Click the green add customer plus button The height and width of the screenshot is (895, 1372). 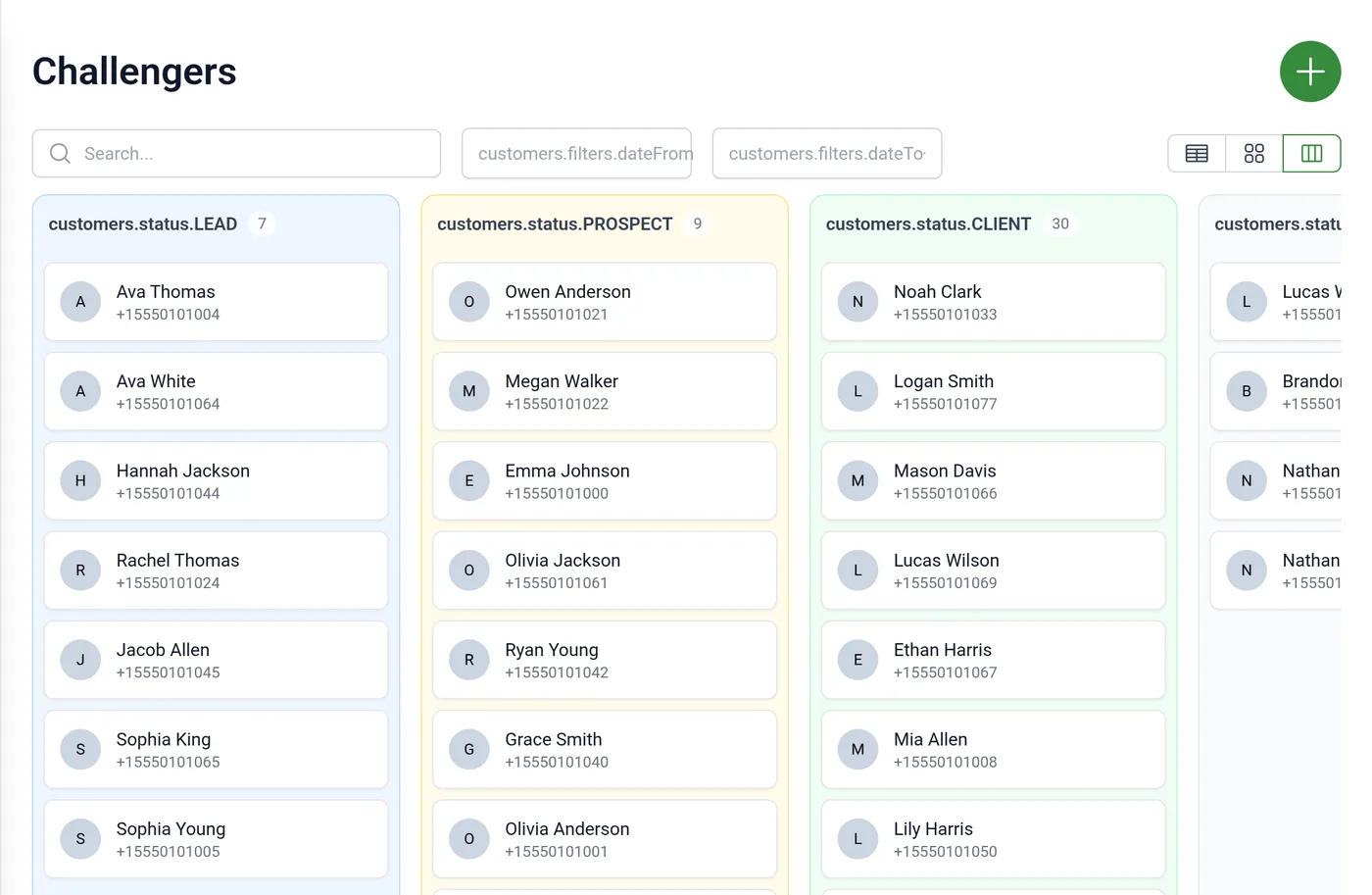coord(1310,72)
